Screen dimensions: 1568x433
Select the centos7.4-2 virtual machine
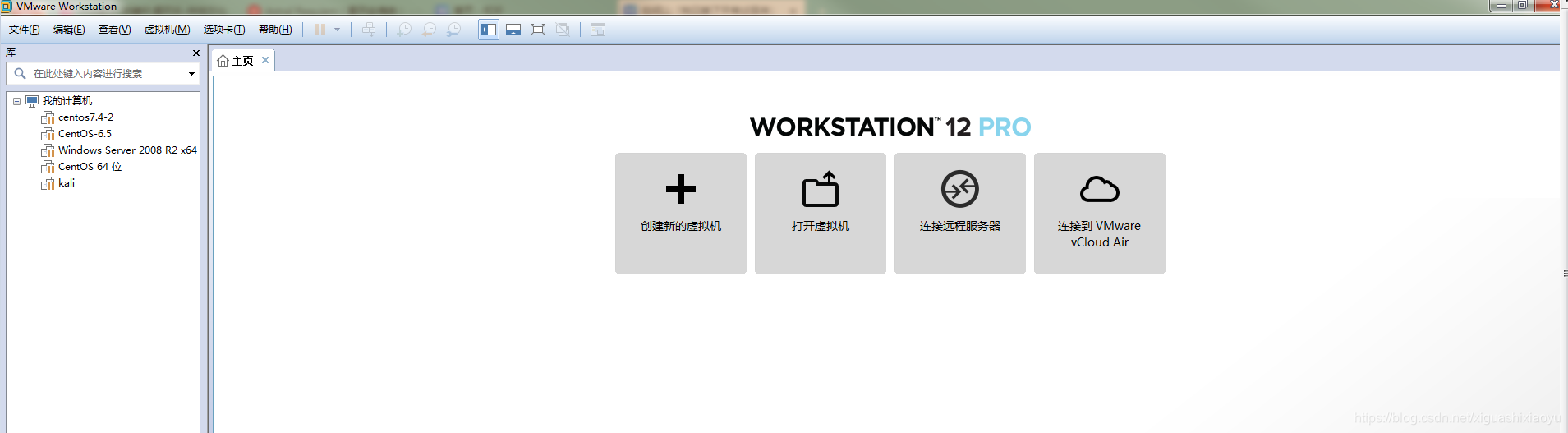tap(85, 117)
